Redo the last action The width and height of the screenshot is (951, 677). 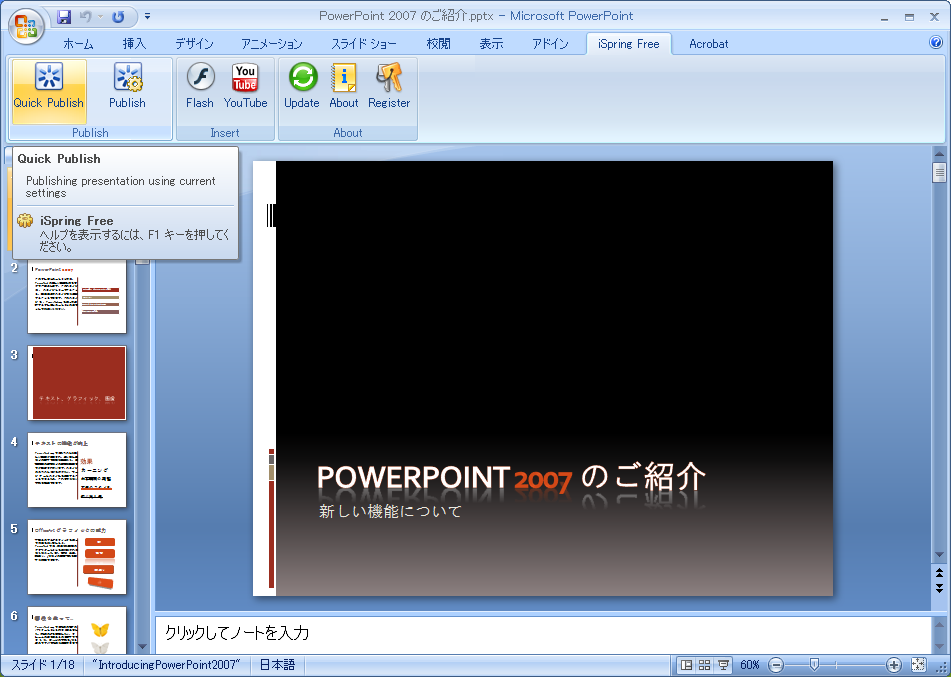pyautogui.click(x=118, y=17)
